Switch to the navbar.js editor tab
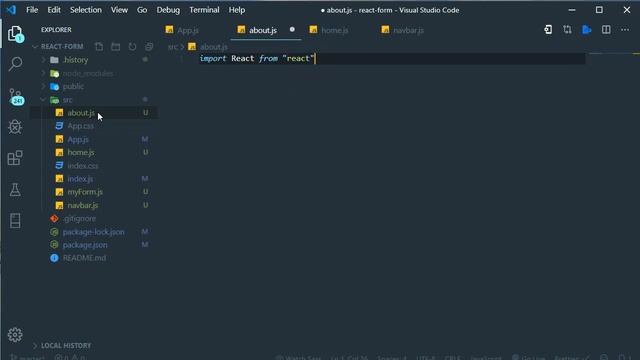Viewport: 640px width, 360px height. [x=408, y=30]
